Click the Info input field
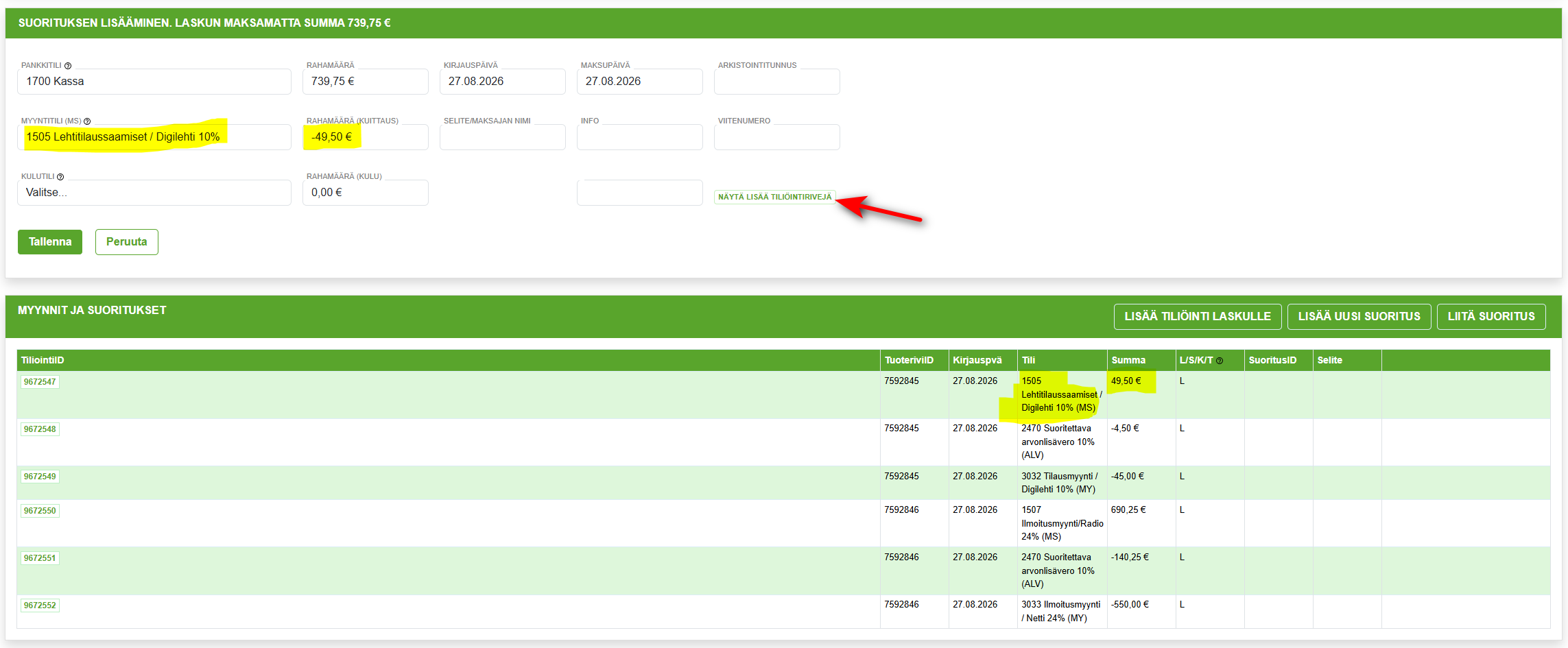This screenshot has width=1568, height=648. coord(640,137)
